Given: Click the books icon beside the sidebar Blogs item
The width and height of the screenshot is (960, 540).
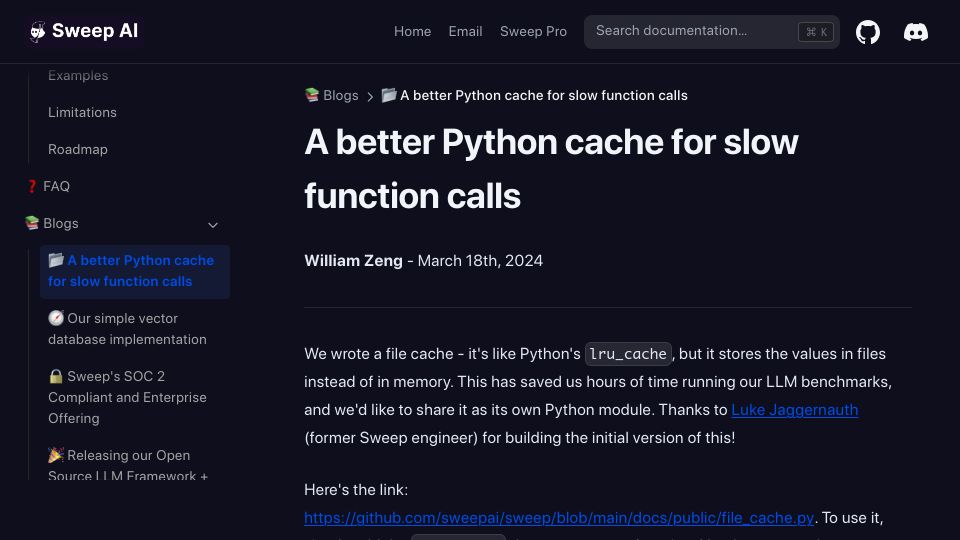Looking at the screenshot, I should [32, 223].
